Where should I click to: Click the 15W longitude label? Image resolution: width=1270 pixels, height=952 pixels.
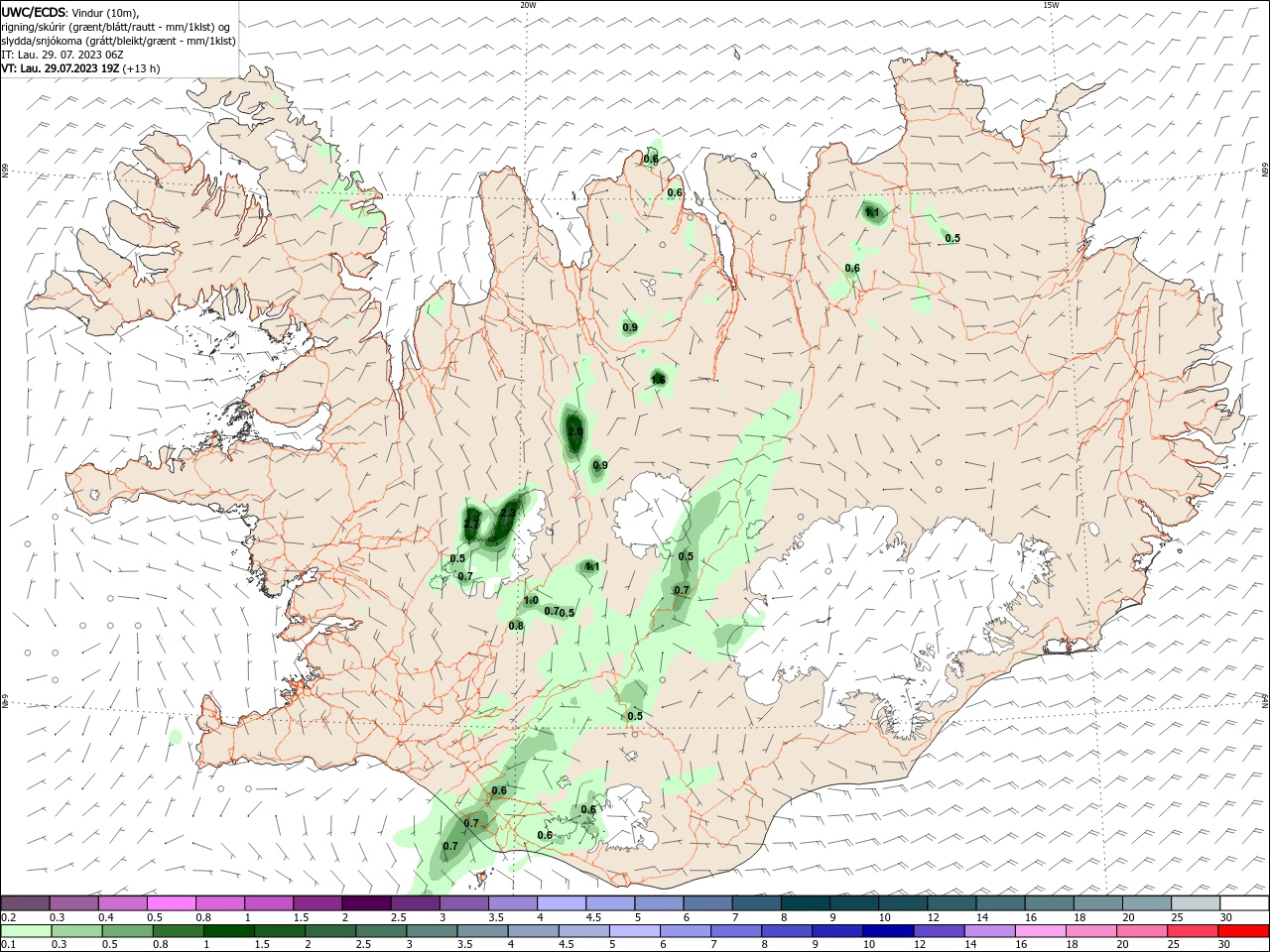coord(1051,5)
